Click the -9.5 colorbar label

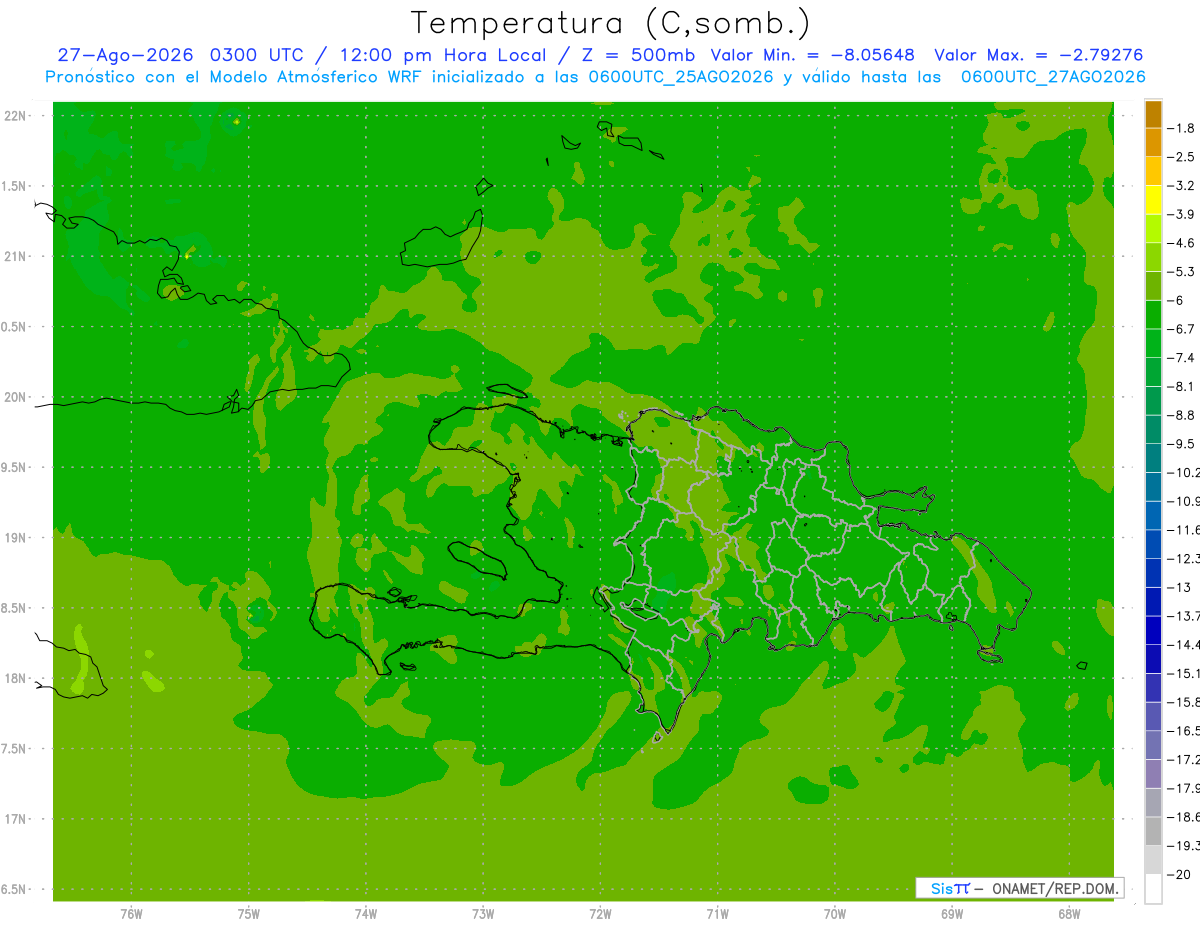point(1181,443)
